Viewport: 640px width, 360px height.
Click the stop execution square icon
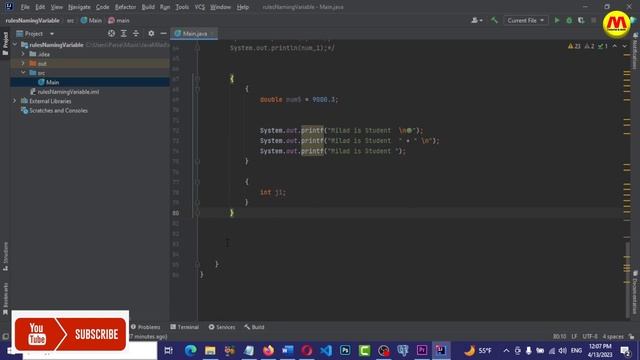click(x=593, y=20)
